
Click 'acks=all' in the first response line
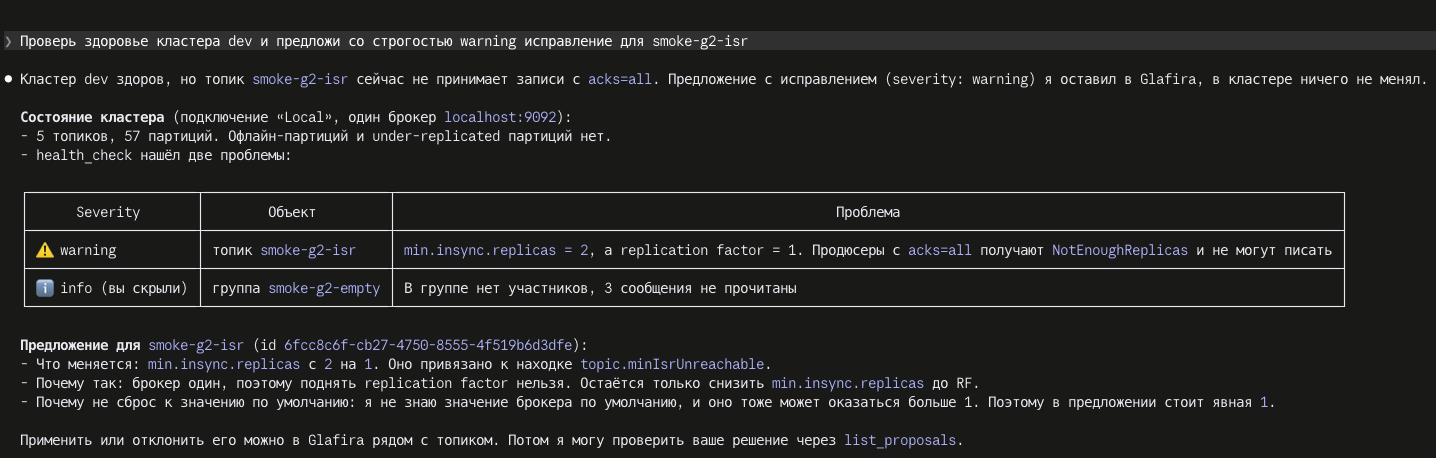pos(620,79)
